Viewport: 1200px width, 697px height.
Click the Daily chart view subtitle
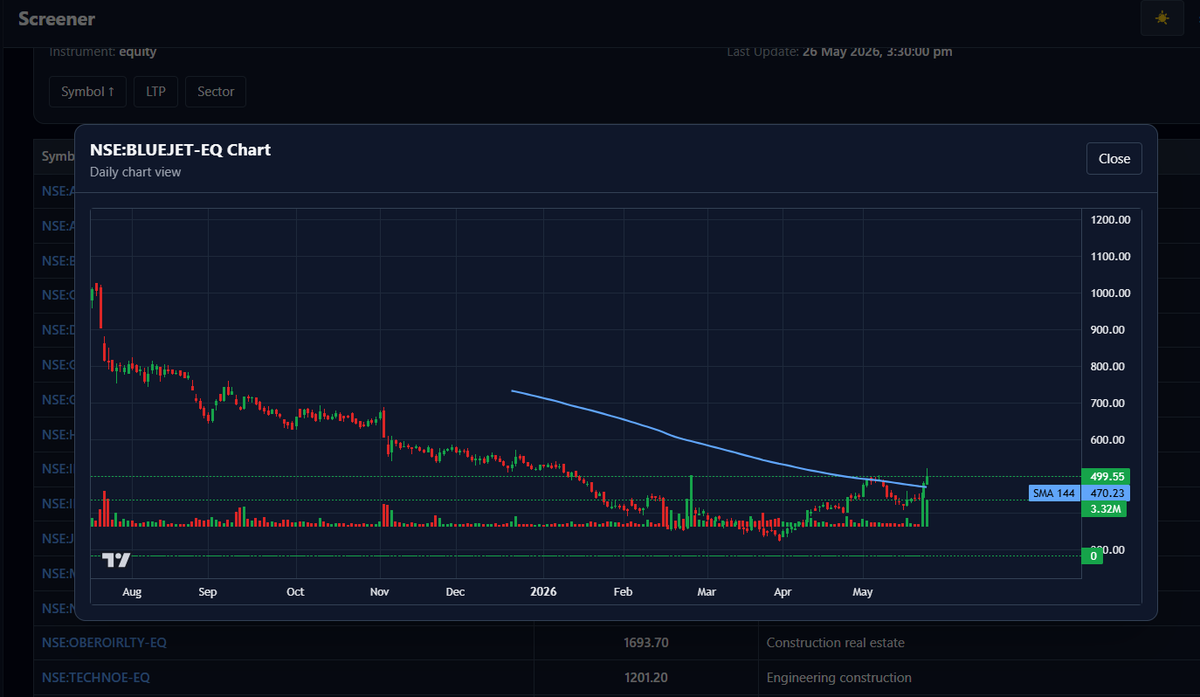coord(135,172)
